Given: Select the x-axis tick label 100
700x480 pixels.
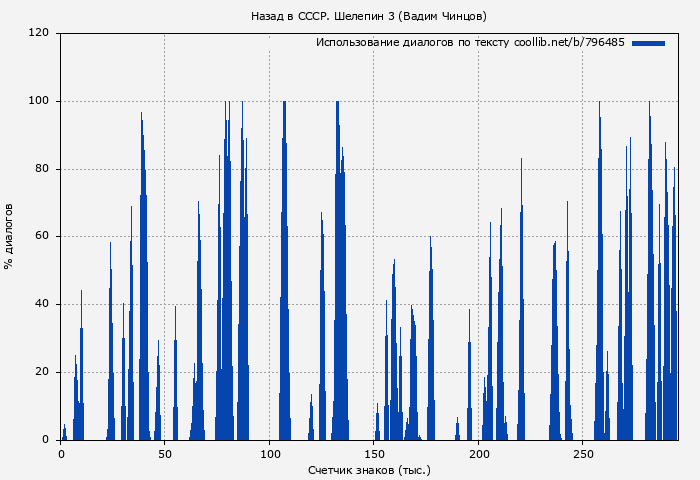Looking at the screenshot, I should (270, 454).
